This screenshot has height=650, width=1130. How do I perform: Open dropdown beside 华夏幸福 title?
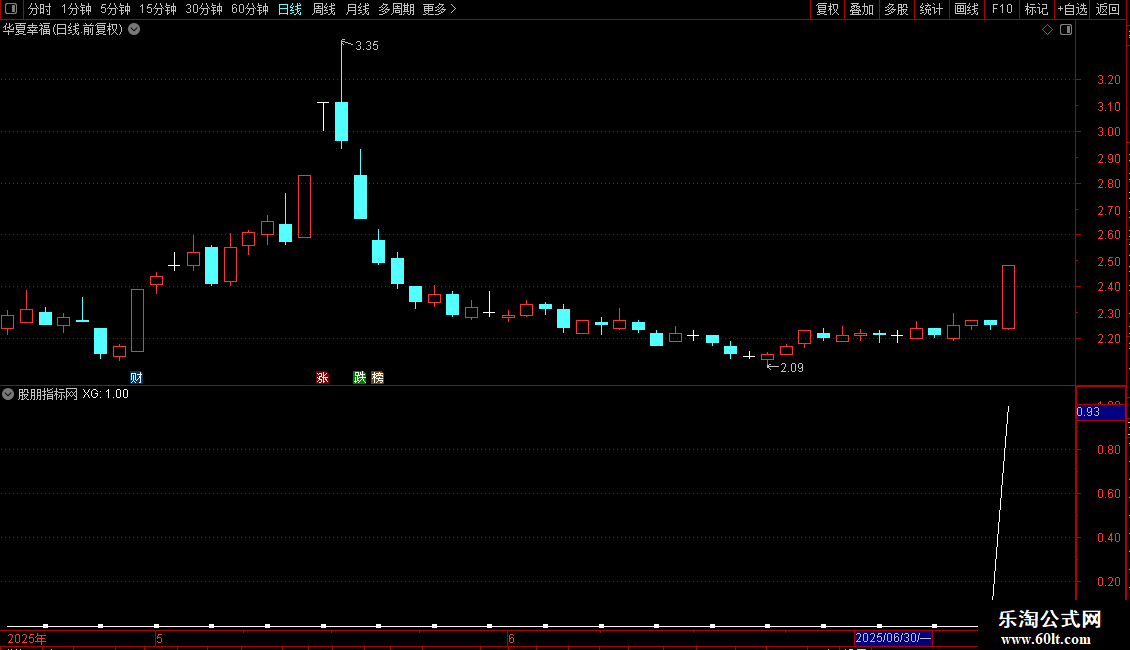click(134, 30)
